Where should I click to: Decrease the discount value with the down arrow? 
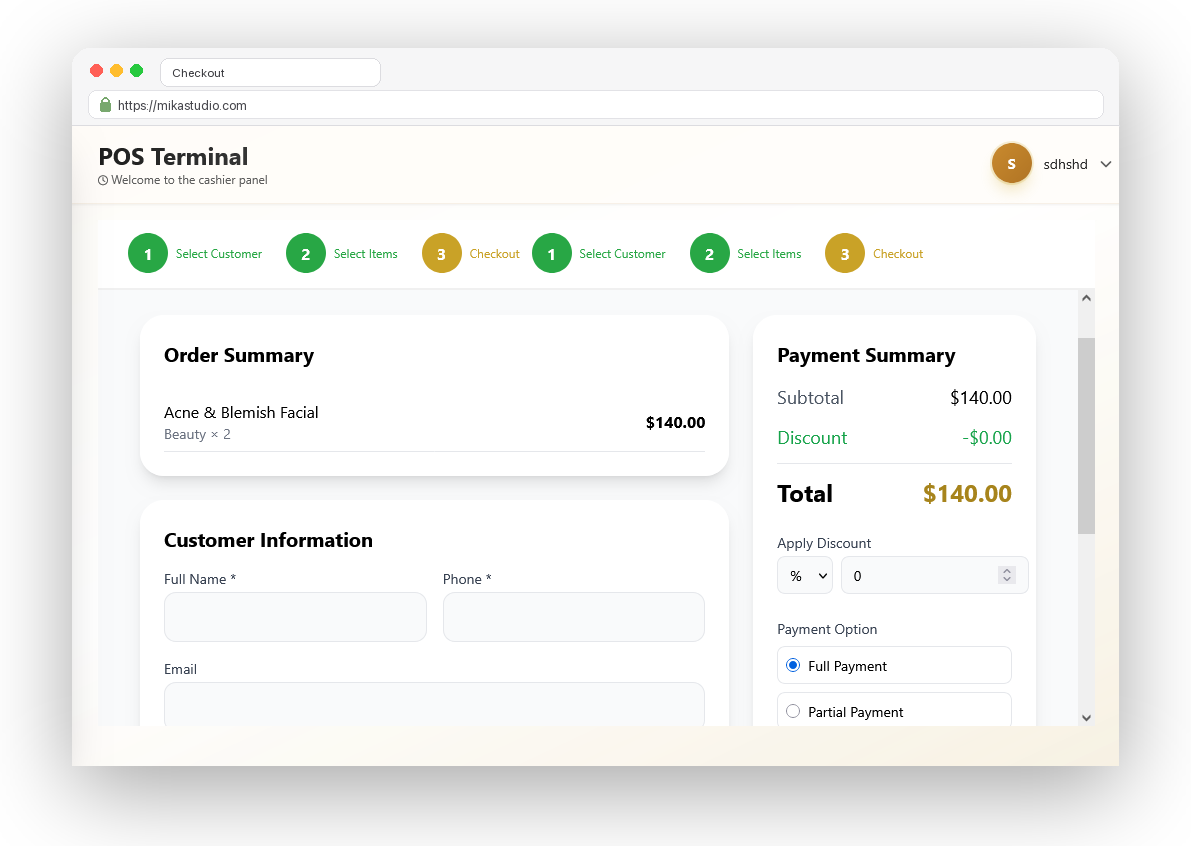(1007, 579)
